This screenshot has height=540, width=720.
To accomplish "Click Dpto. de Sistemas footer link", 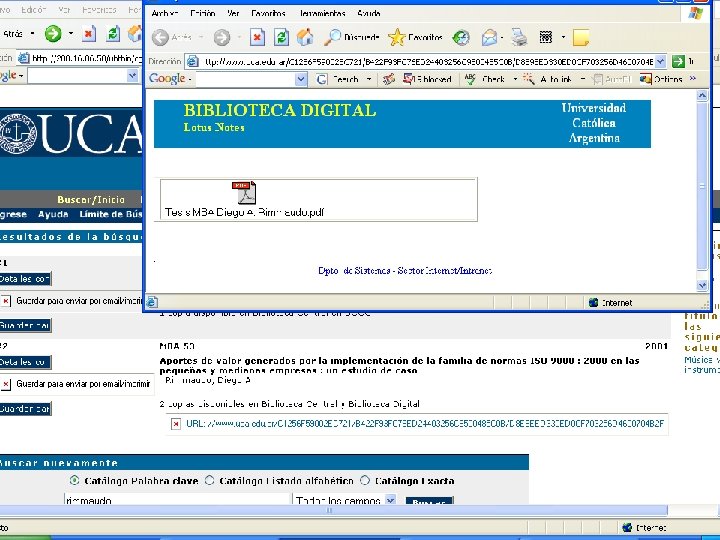I will 405,270.
